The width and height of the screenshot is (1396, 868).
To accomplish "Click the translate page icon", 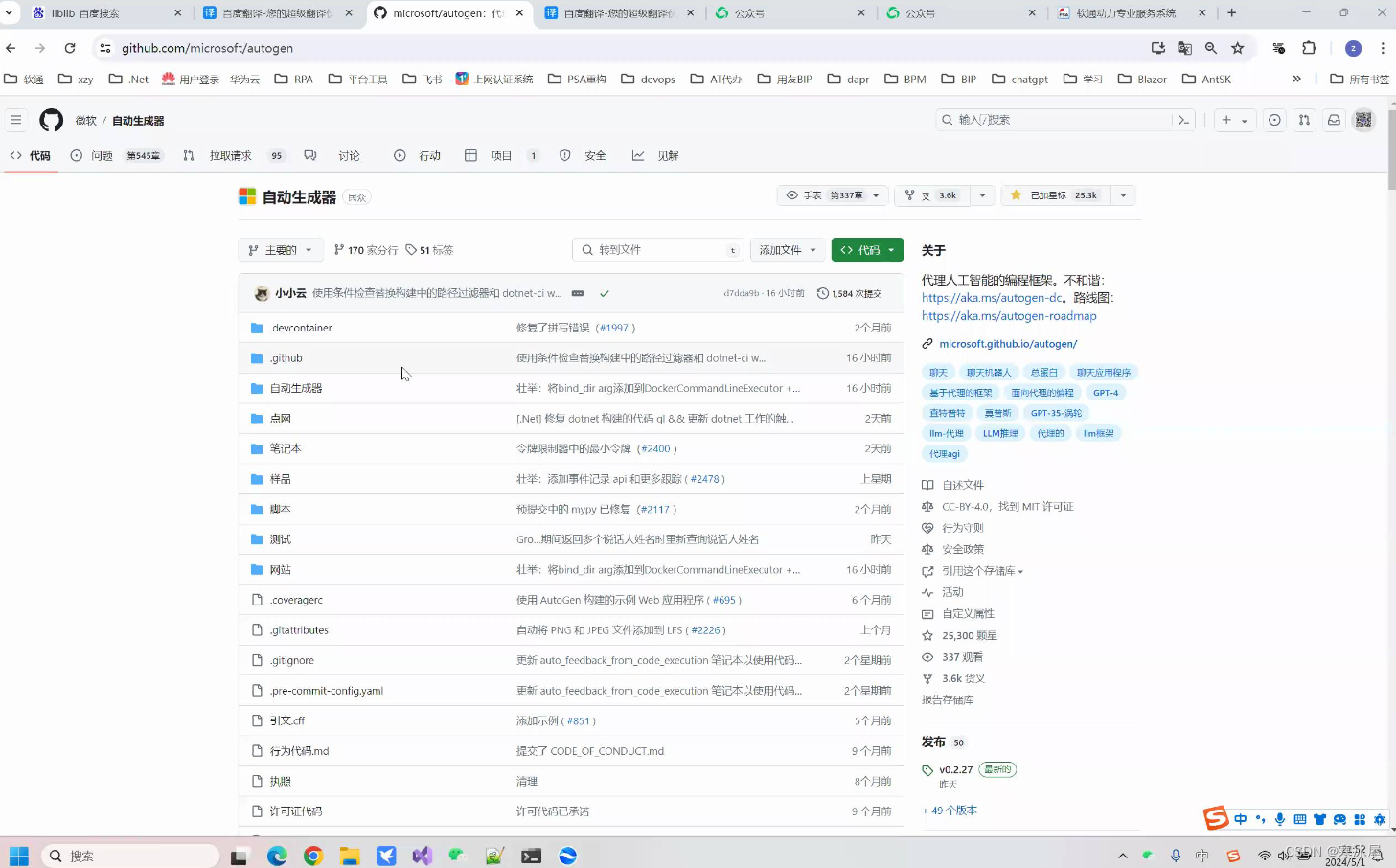I will (x=1184, y=48).
